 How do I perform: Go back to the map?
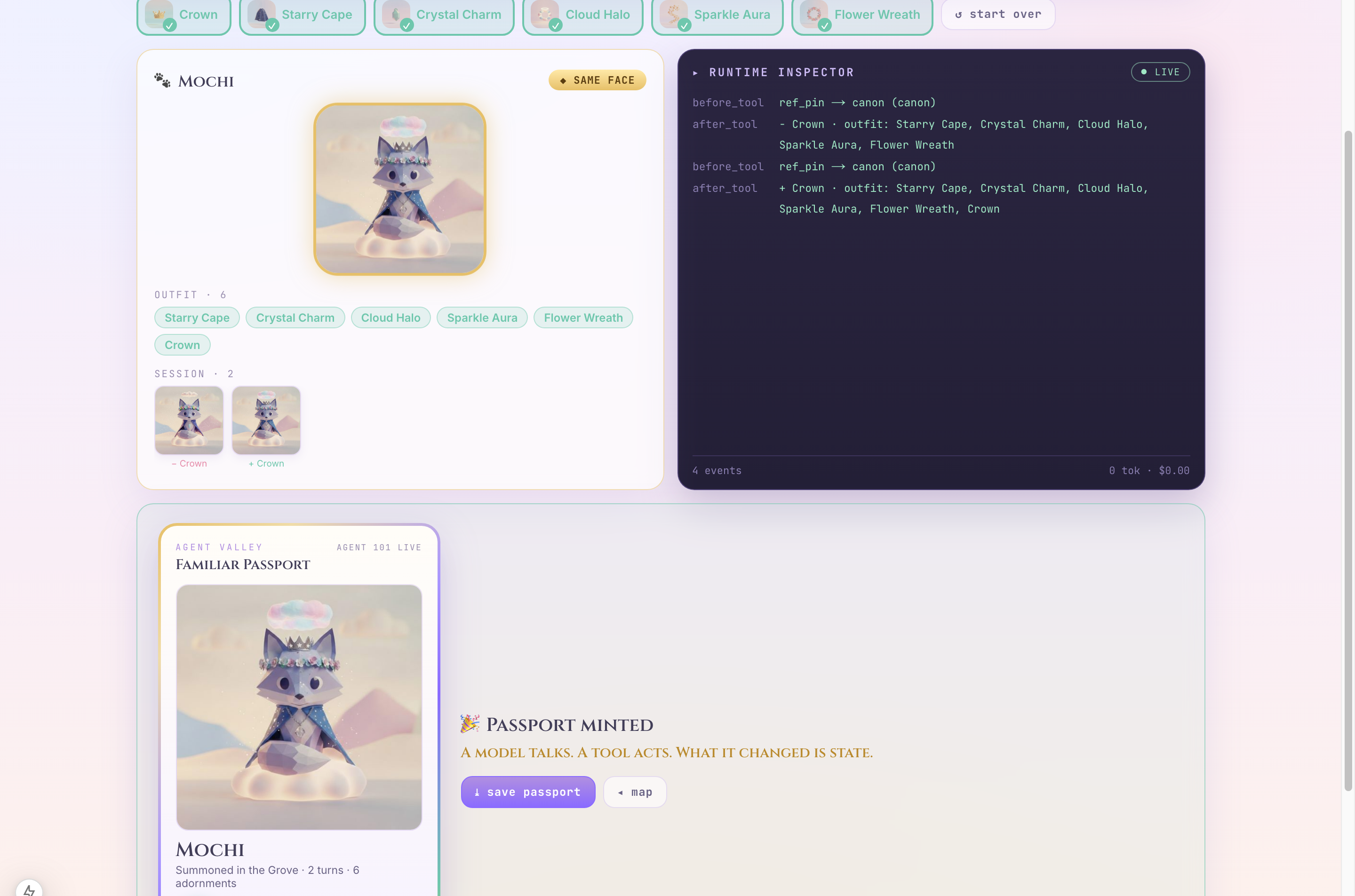tap(635, 792)
